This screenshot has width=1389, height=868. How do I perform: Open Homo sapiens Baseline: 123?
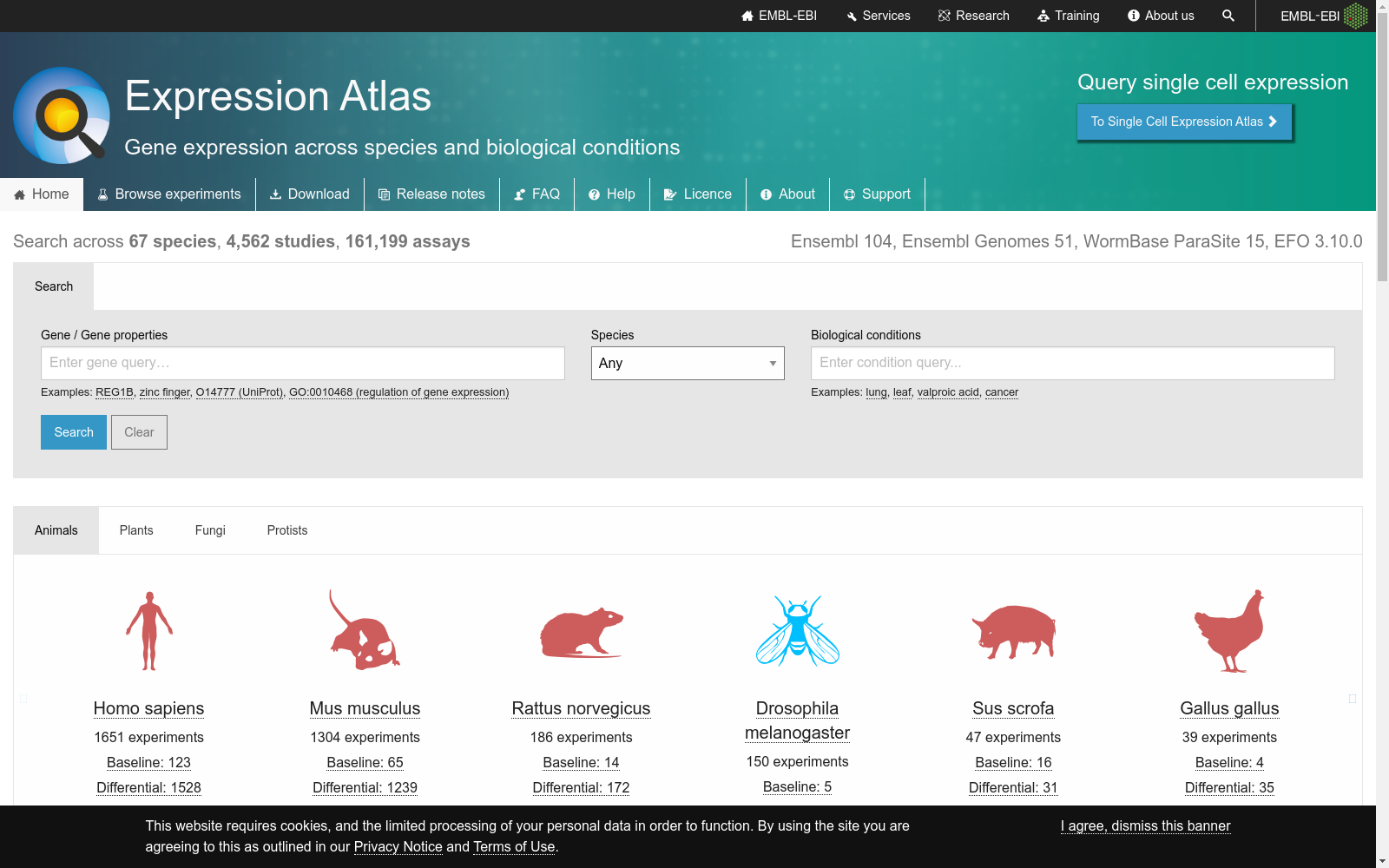click(148, 762)
